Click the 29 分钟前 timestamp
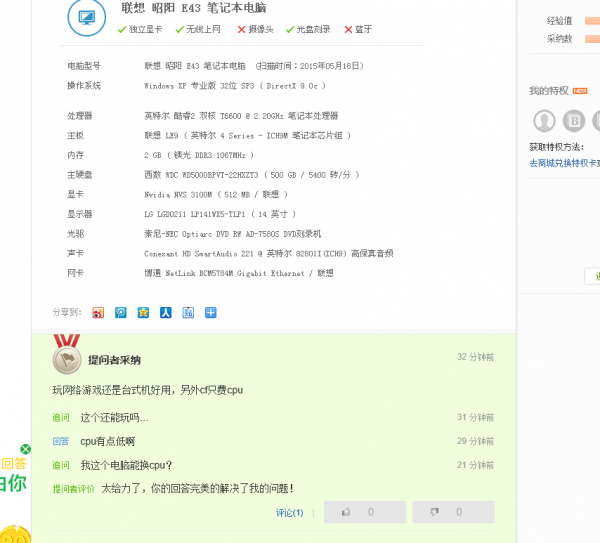 [x=475, y=441]
